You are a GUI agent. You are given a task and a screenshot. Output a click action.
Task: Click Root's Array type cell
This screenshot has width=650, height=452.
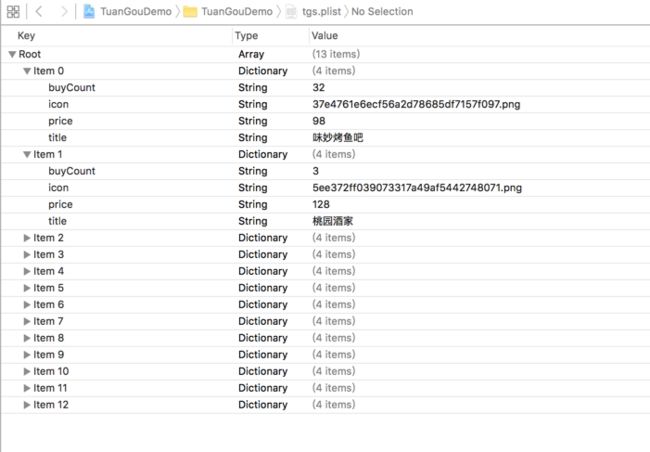pos(251,54)
